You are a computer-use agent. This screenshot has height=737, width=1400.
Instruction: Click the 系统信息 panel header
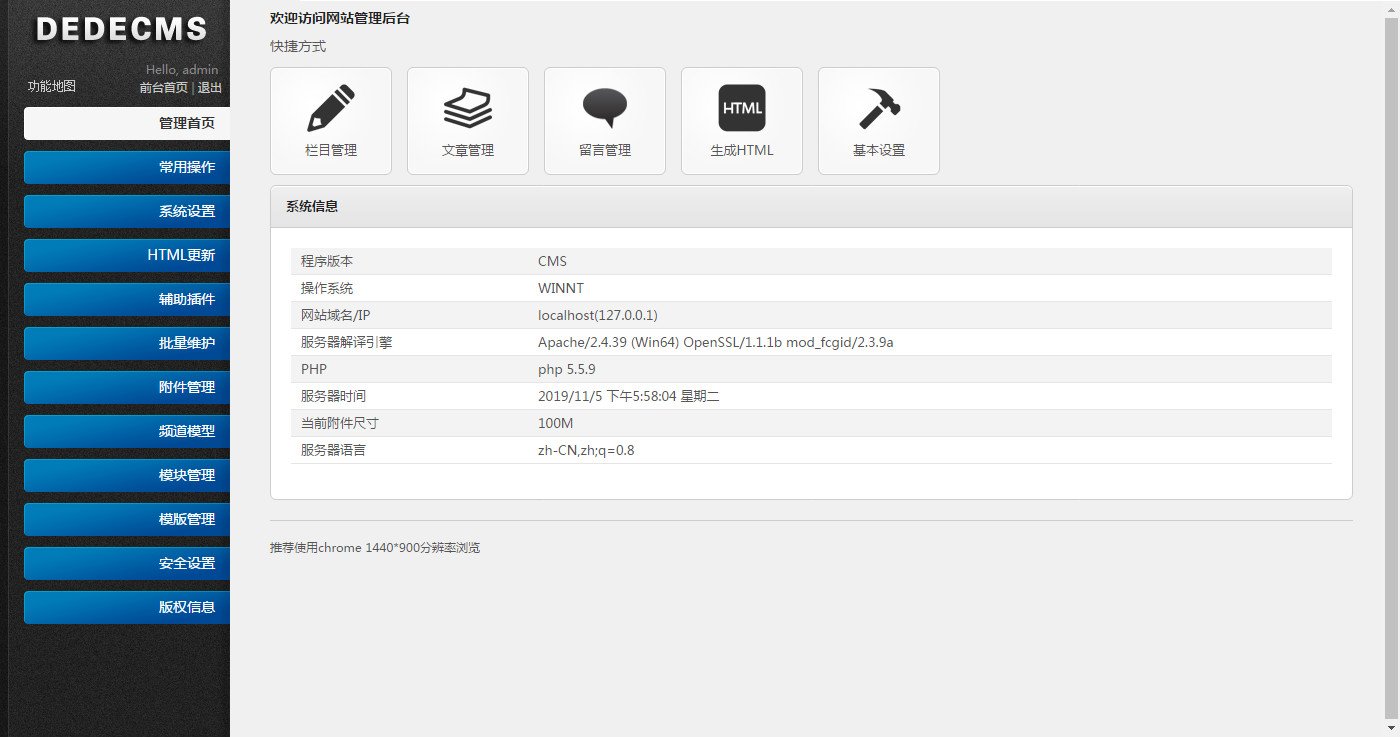[x=811, y=207]
